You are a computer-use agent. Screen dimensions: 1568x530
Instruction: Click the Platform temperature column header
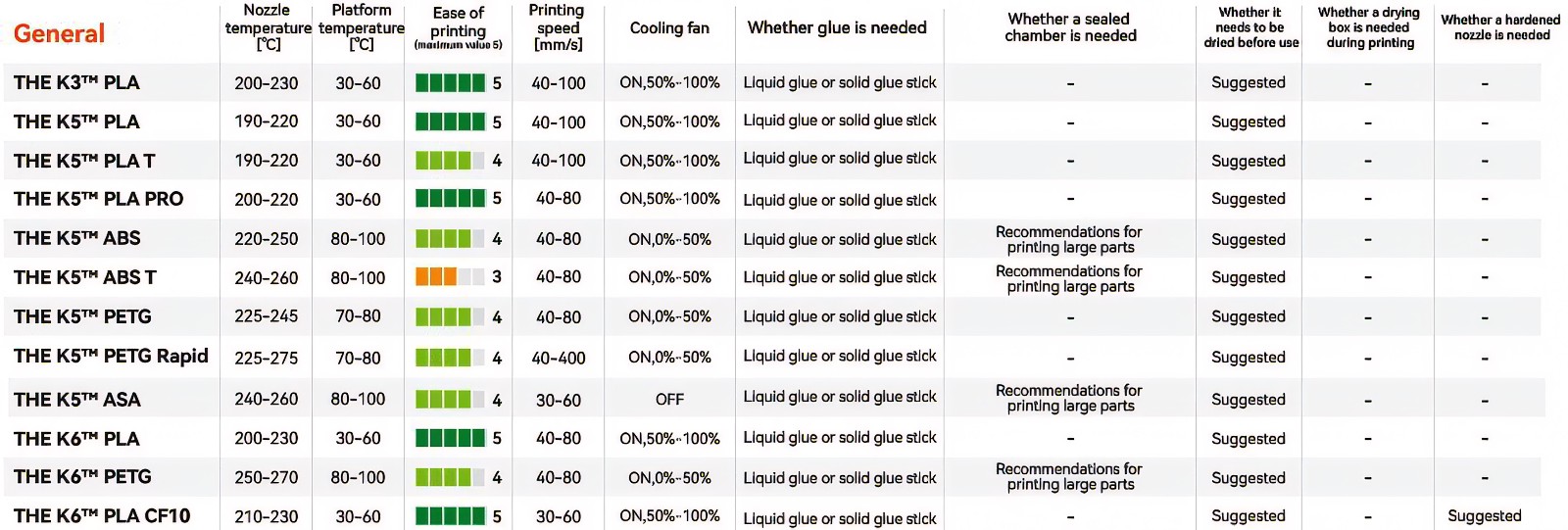362,26
